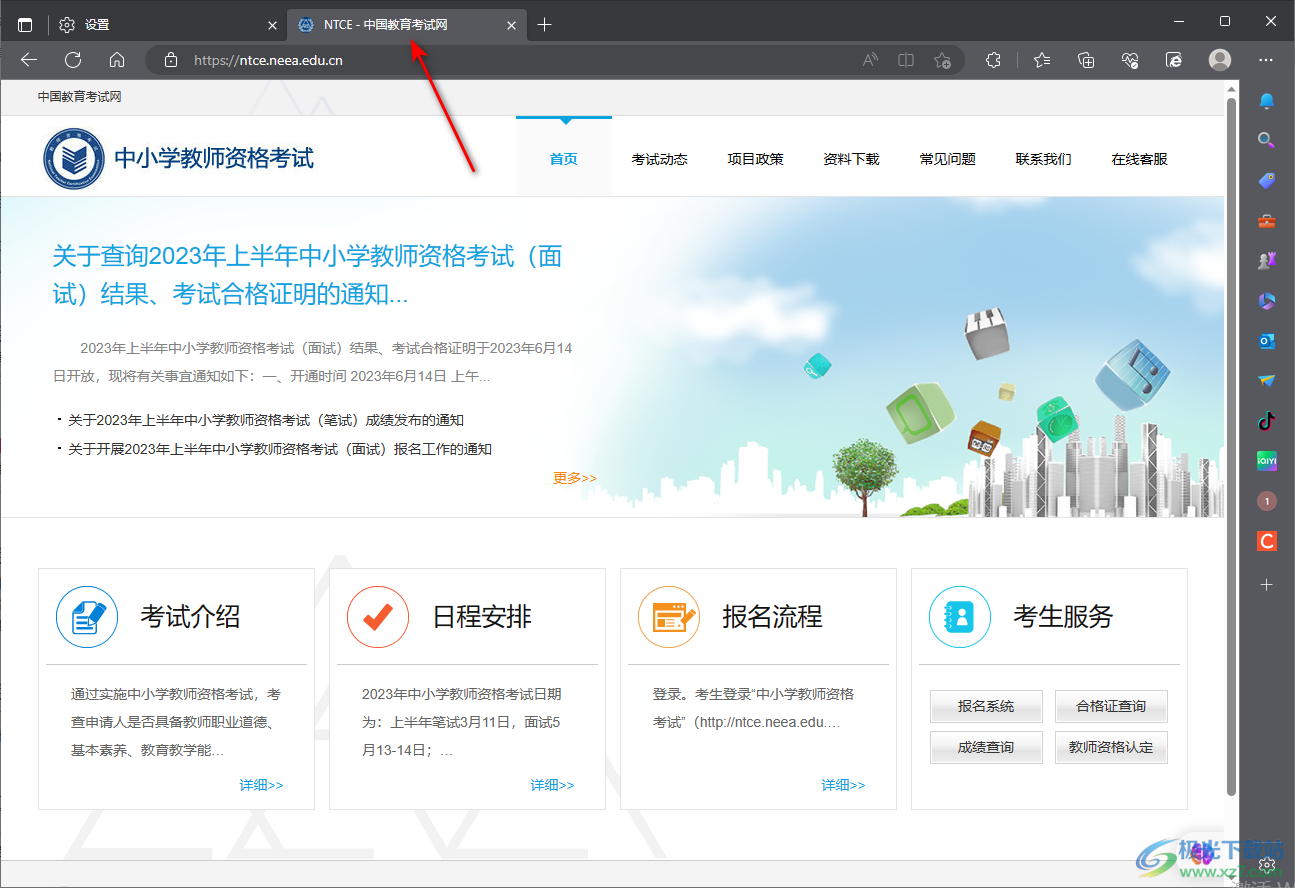Switch to the 设置 browser tab
Screen dimensions: 1295x888
point(167,25)
